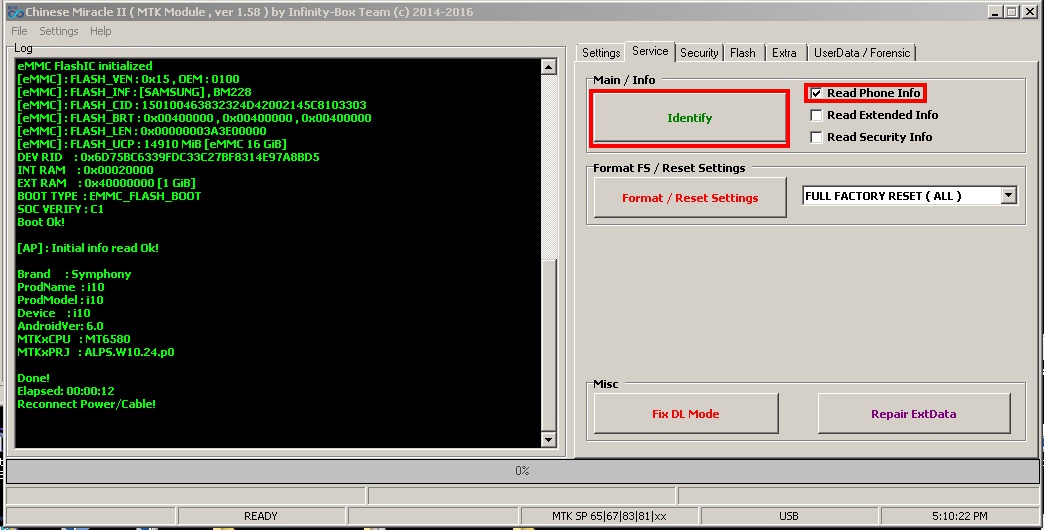Click log line 'AndroidVer: 6.0'

61,326
